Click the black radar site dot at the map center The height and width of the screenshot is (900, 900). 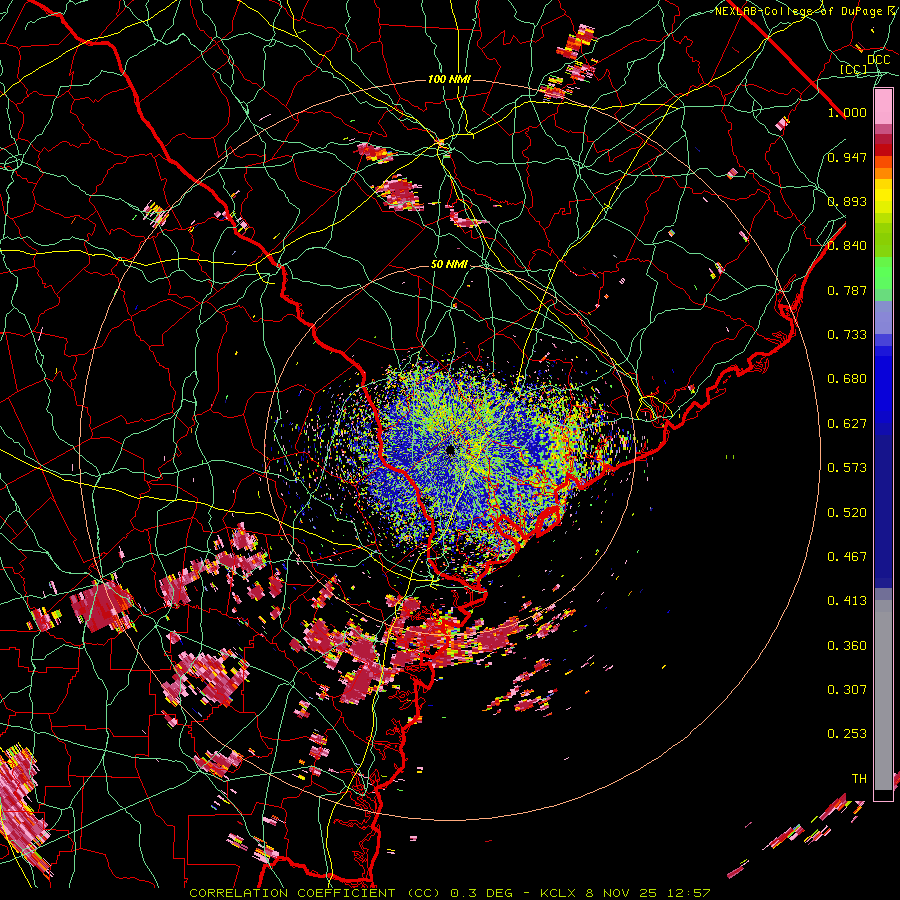click(451, 451)
